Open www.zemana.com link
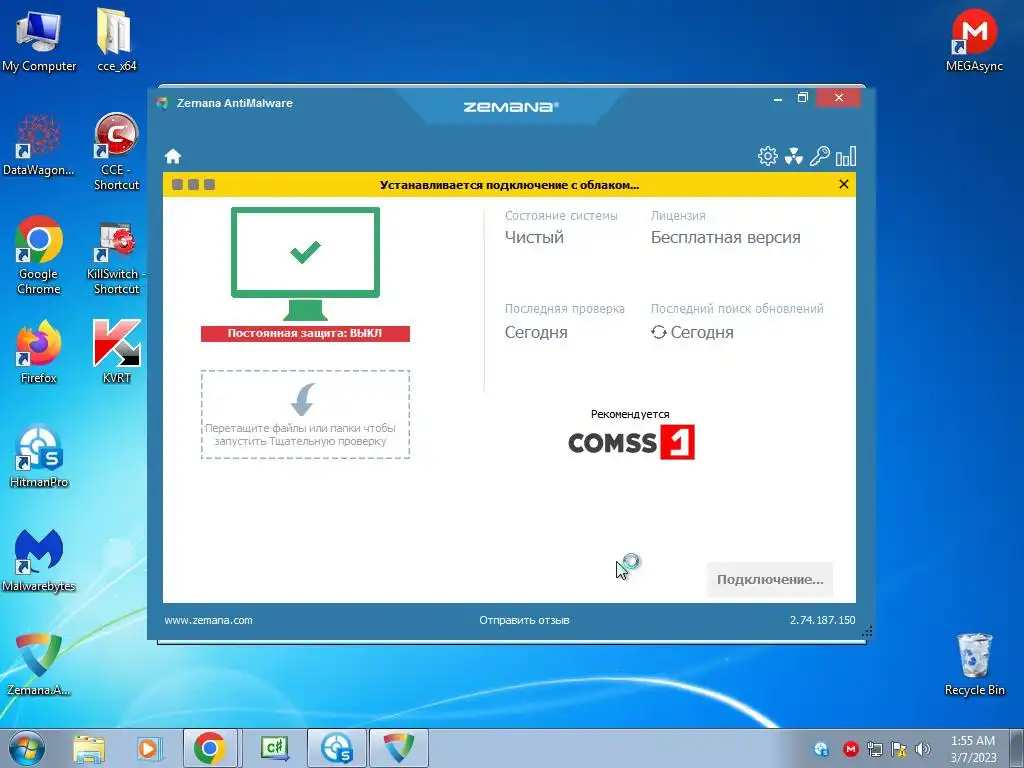The height and width of the screenshot is (768, 1024). (208, 620)
